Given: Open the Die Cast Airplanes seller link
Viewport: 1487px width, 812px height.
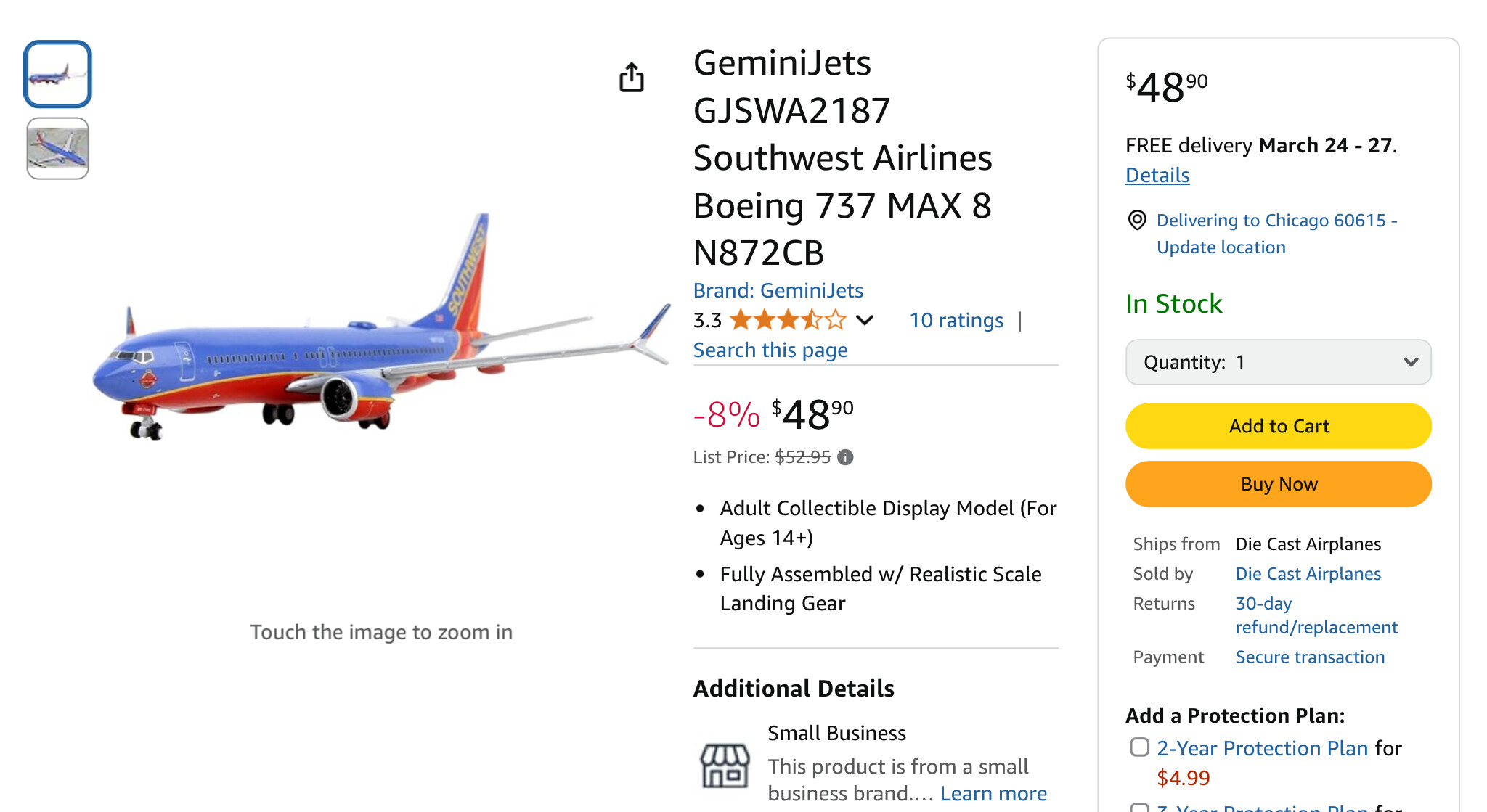Looking at the screenshot, I should pyautogui.click(x=1308, y=574).
